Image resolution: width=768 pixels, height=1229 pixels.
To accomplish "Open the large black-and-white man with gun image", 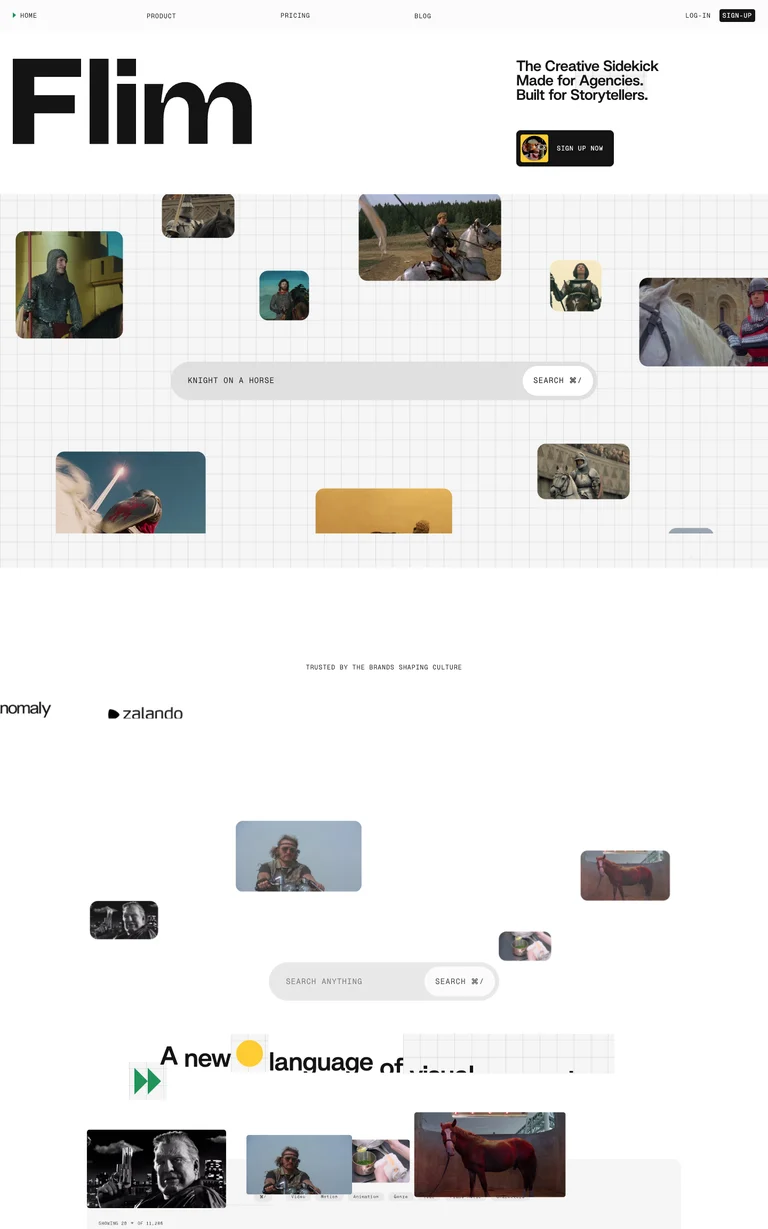I will [x=156, y=1169].
